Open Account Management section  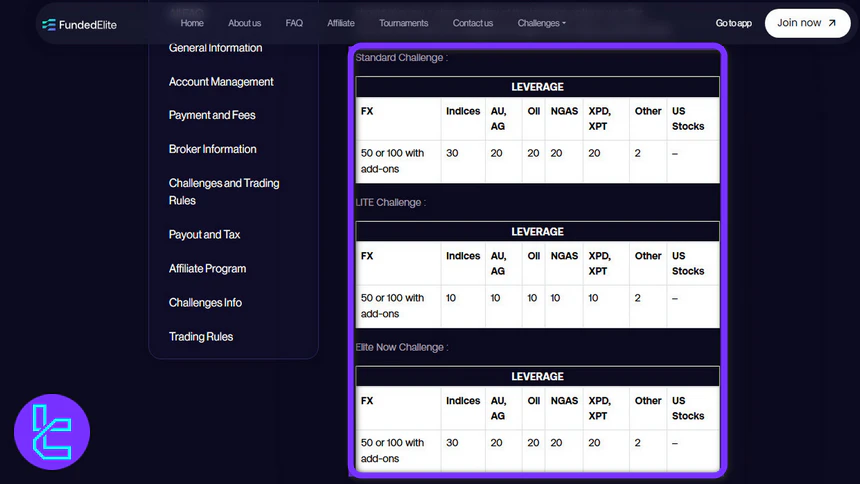point(221,82)
